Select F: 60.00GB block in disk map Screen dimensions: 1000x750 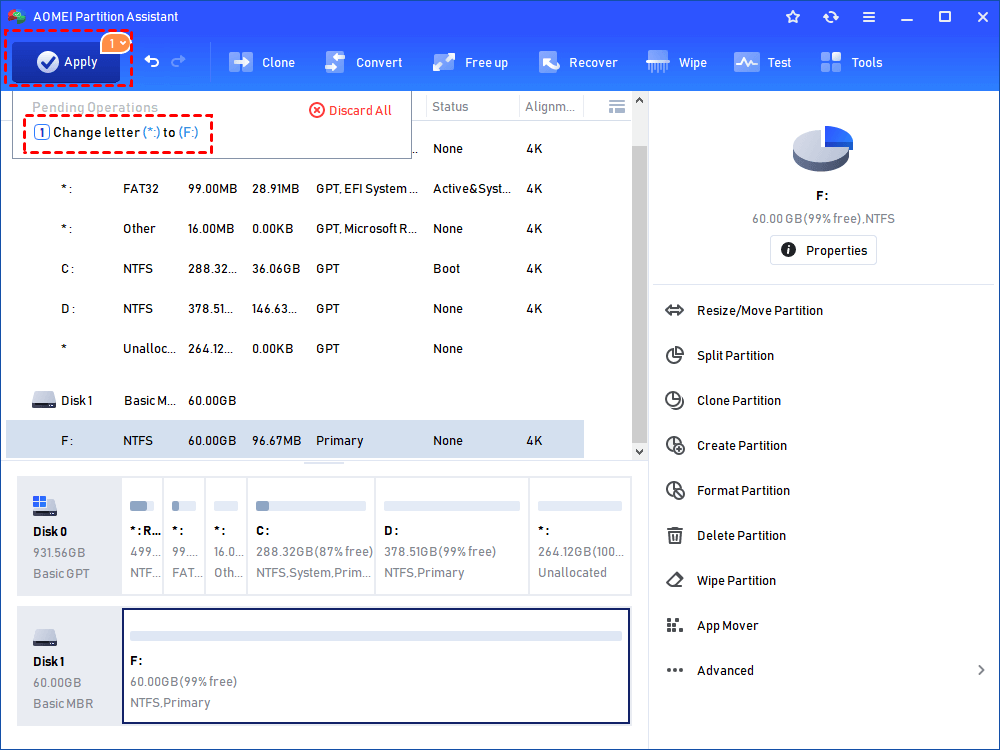click(376, 666)
